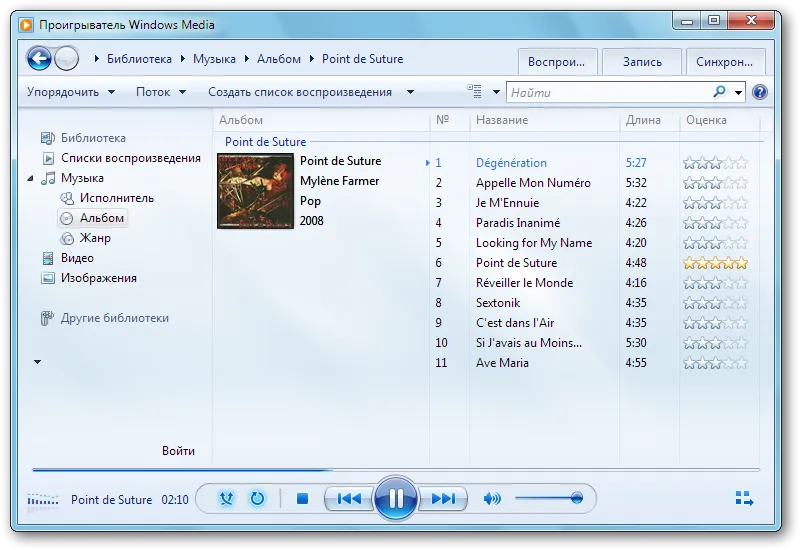Select the track Appelle Mon Numéro
Image resolution: width=800 pixels, height=550 pixels.
point(533,183)
